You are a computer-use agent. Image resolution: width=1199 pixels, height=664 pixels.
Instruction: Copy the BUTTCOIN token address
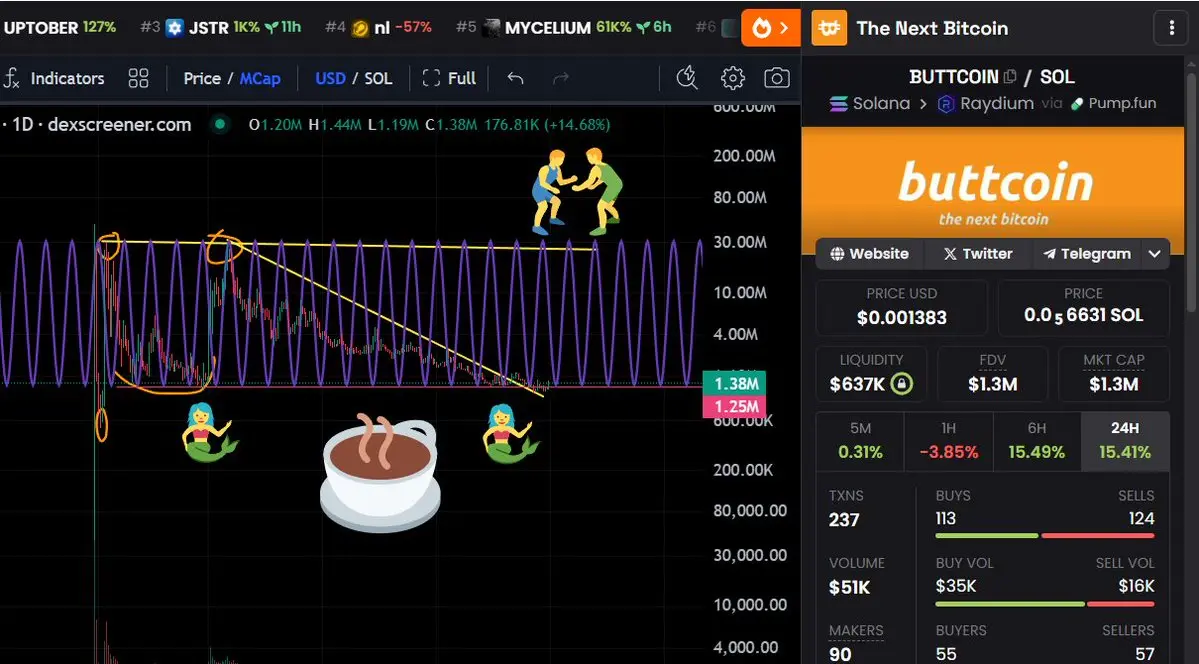(1009, 76)
